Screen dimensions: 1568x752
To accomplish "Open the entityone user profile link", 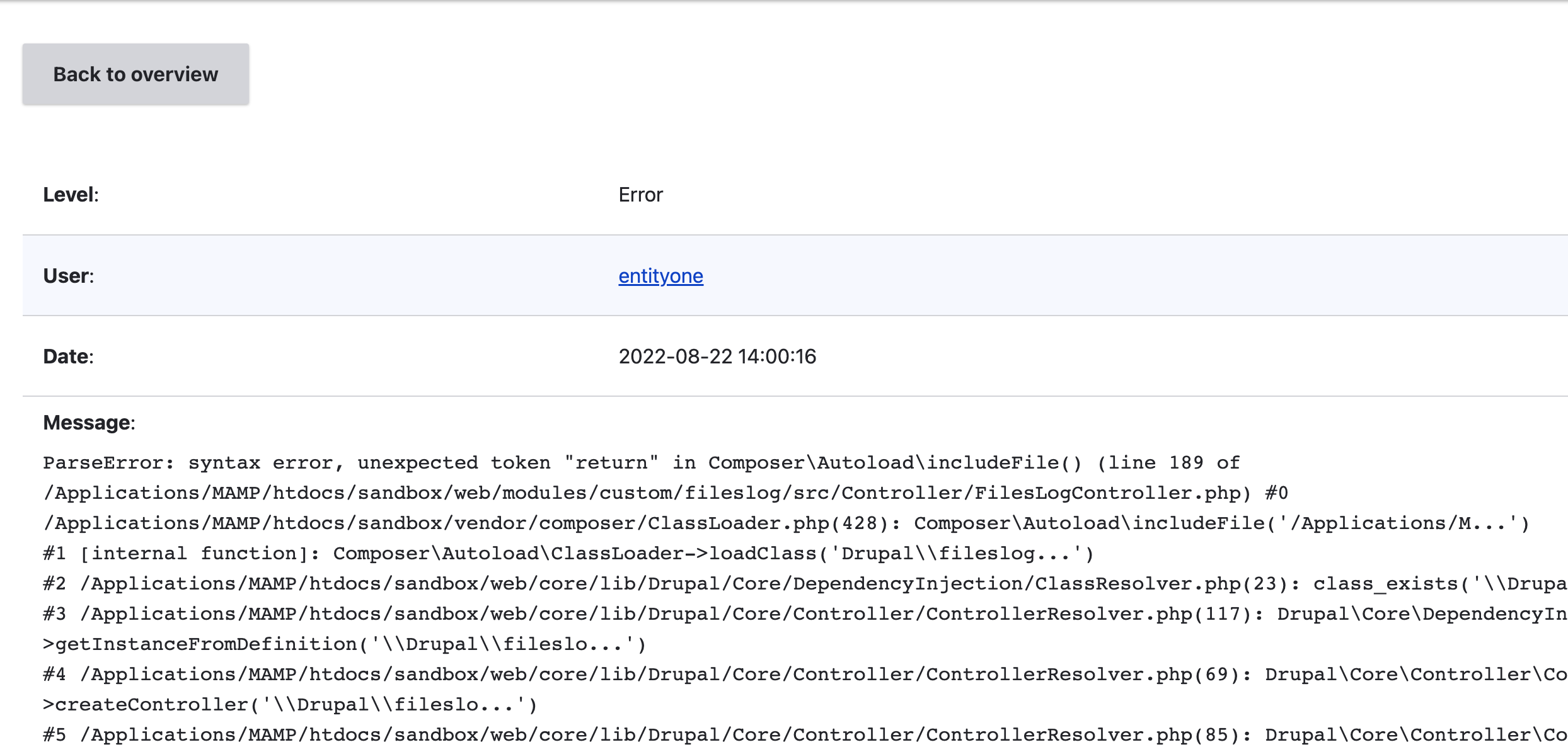I will pyautogui.click(x=660, y=275).
